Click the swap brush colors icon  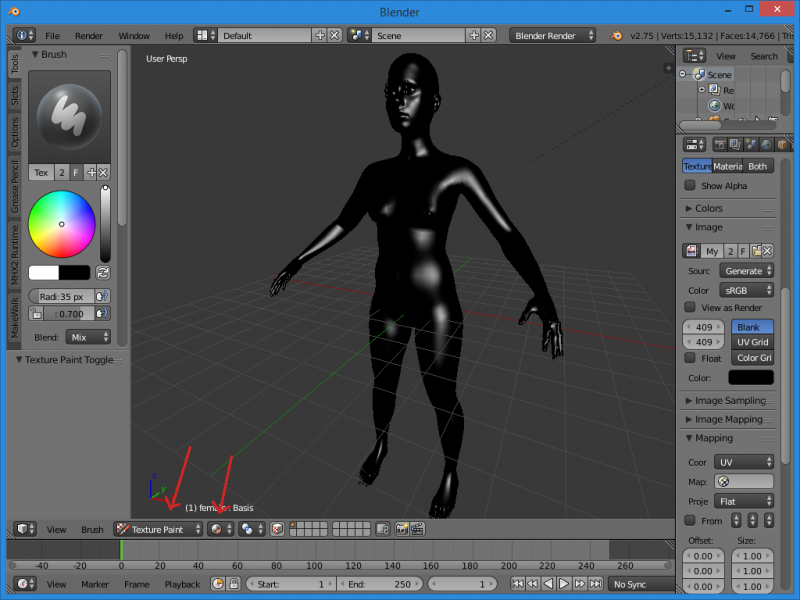point(103,272)
